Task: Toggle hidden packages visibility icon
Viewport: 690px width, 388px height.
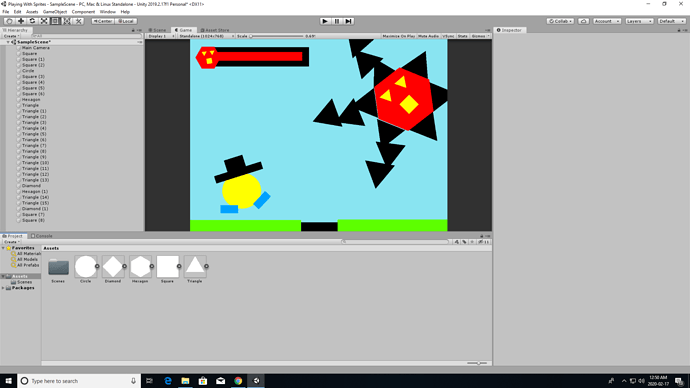Action: tap(484, 242)
